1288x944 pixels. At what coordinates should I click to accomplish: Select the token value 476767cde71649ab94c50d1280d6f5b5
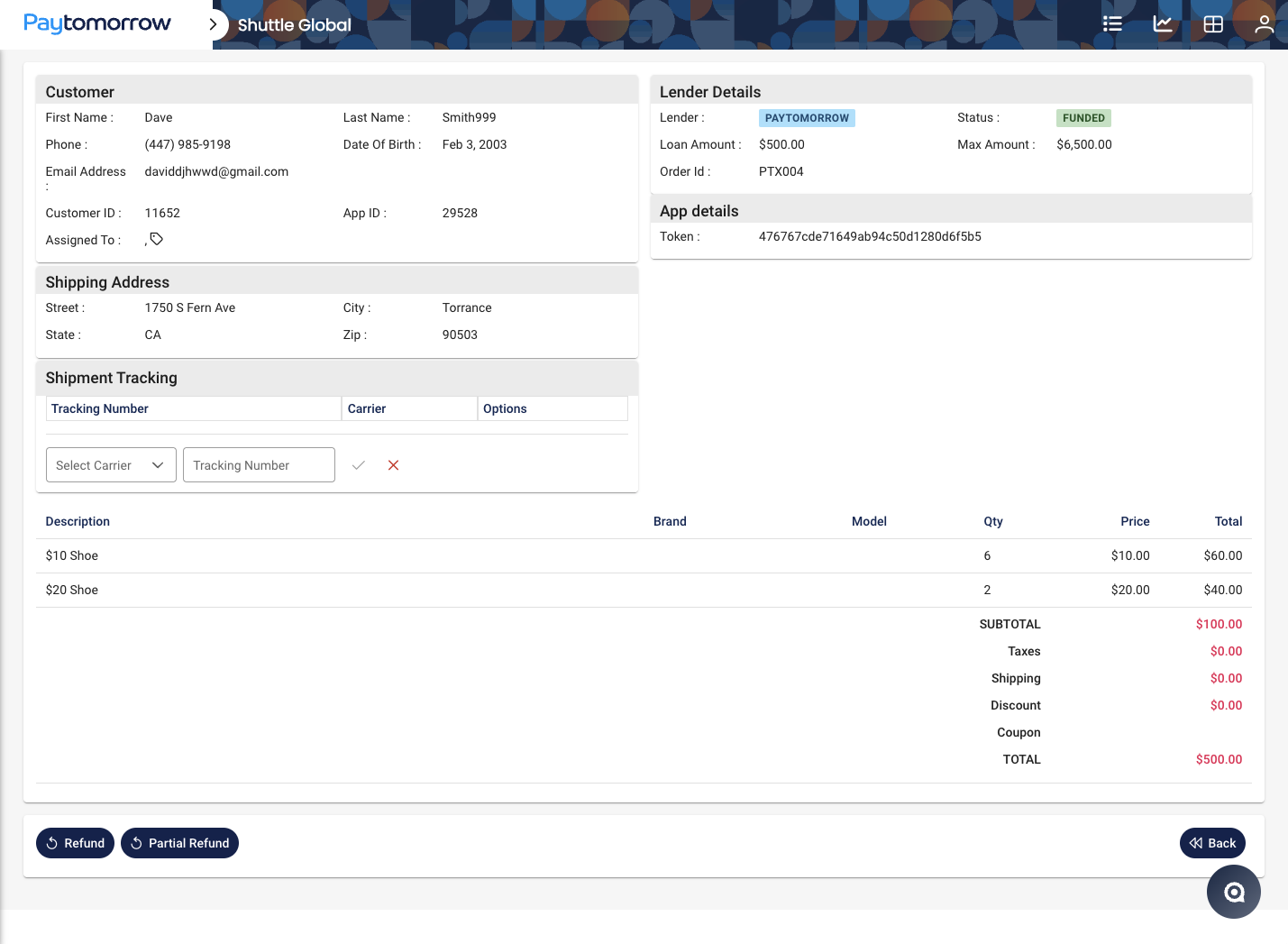[870, 236]
